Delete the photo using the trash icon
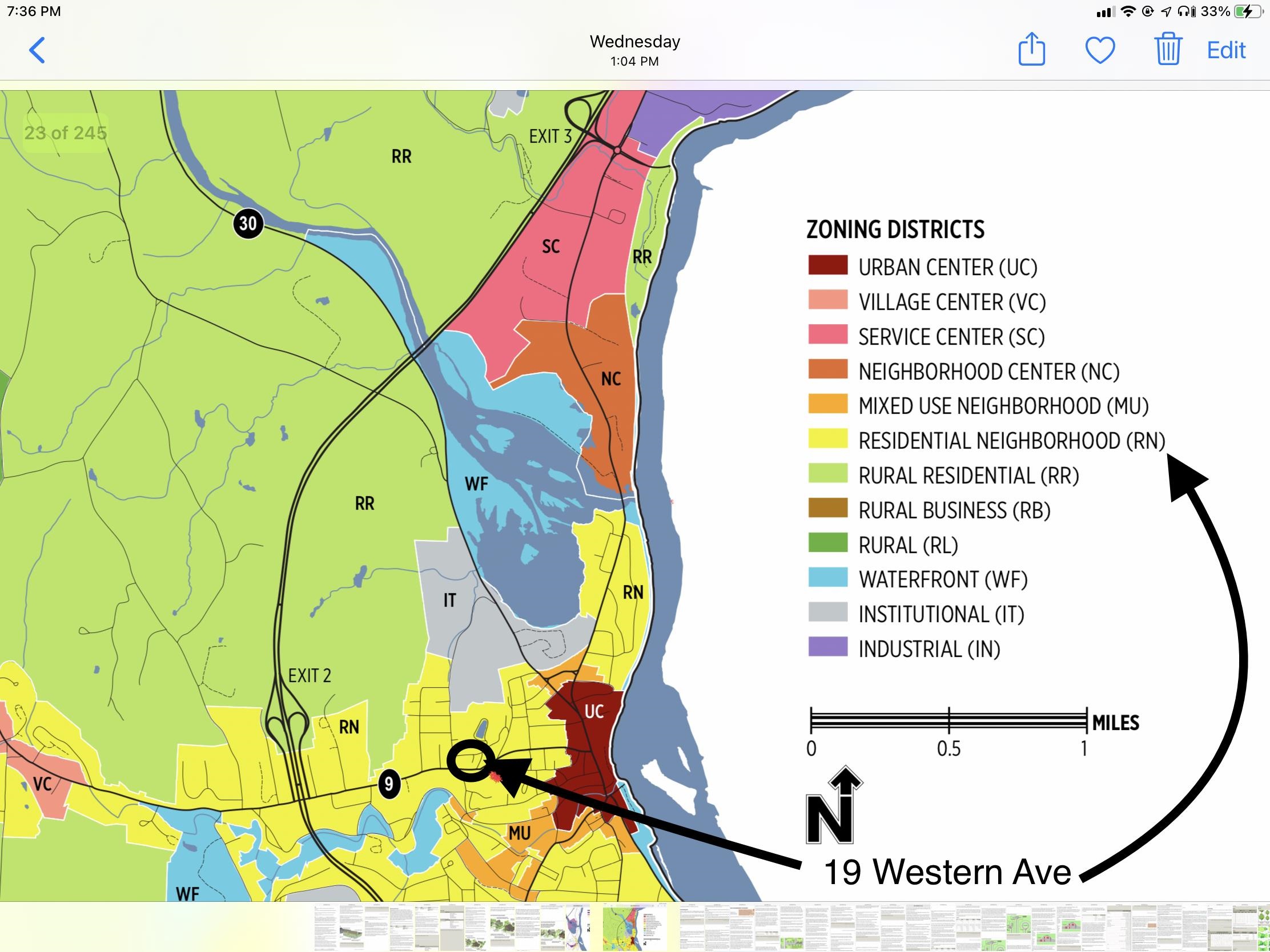 click(x=1167, y=50)
